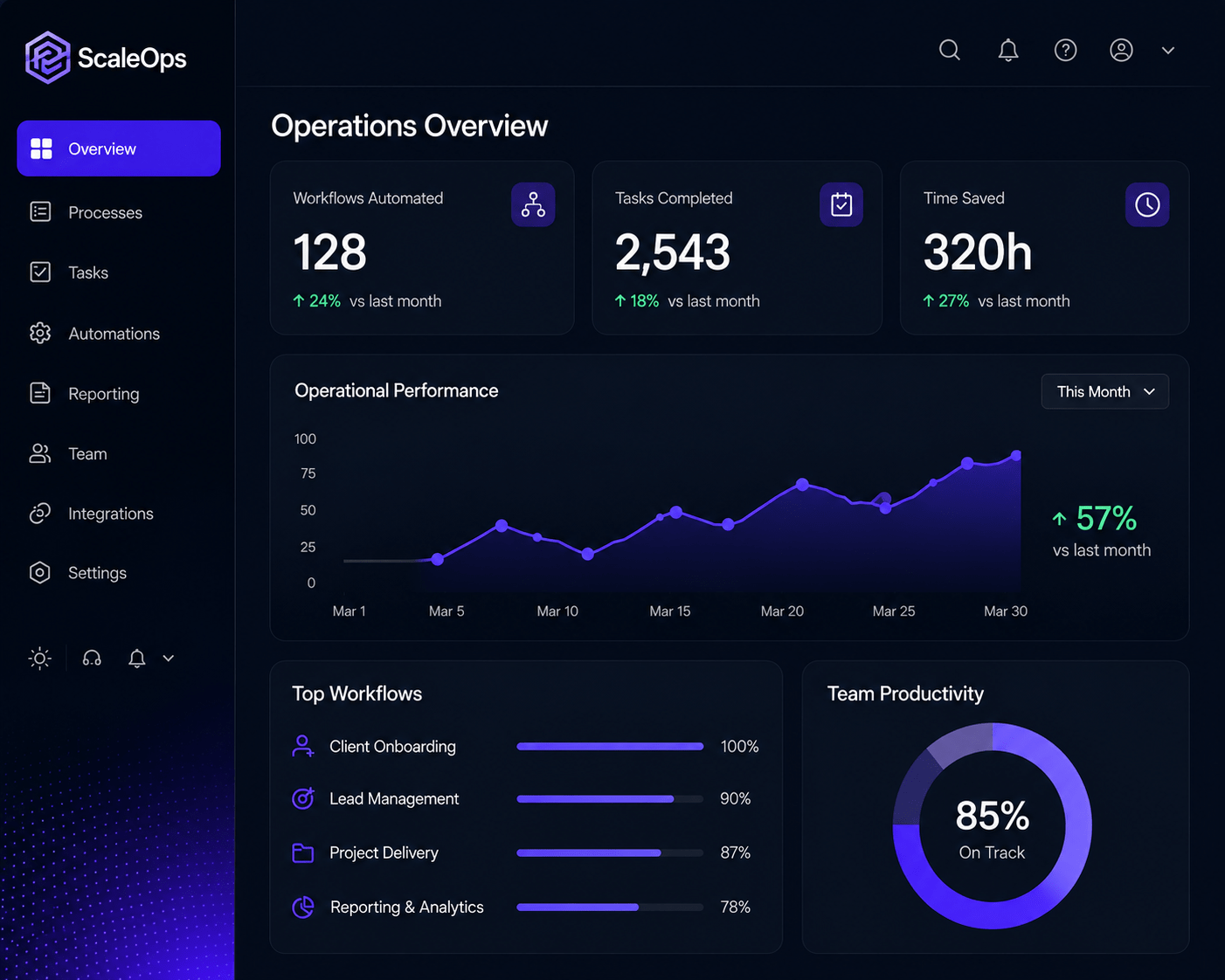Click the Lead Management progress bar
The width and height of the screenshot is (1225, 980).
[610, 799]
